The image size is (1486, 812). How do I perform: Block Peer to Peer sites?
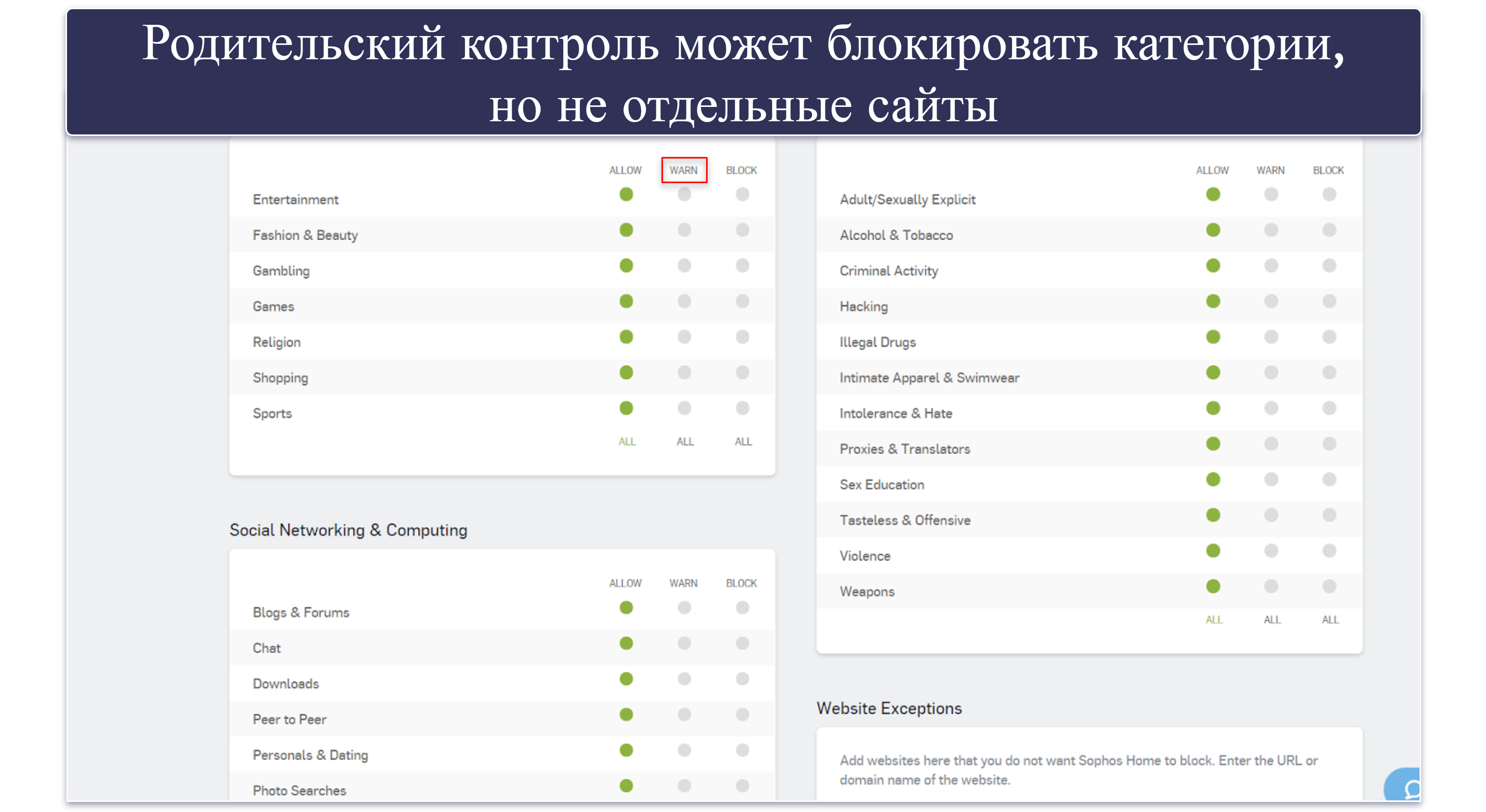[743, 715]
